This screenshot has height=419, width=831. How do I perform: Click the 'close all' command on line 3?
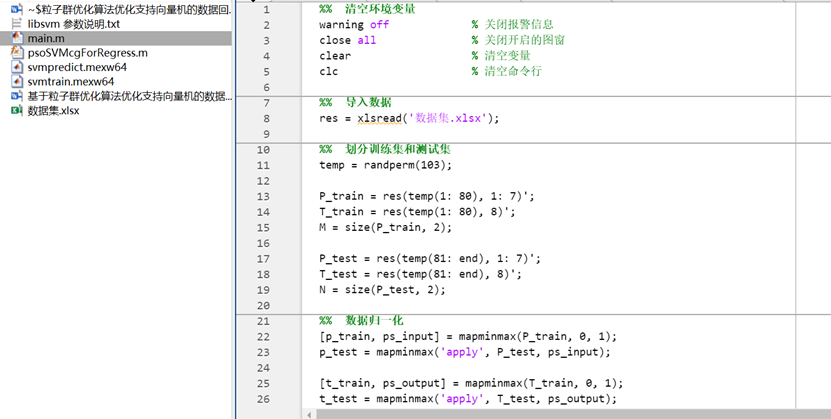click(348, 40)
